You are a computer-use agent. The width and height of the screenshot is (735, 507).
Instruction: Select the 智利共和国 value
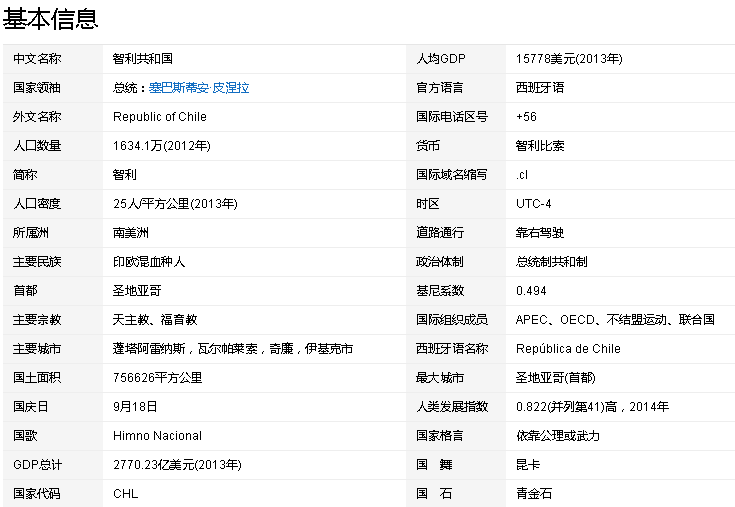[x=142, y=59]
